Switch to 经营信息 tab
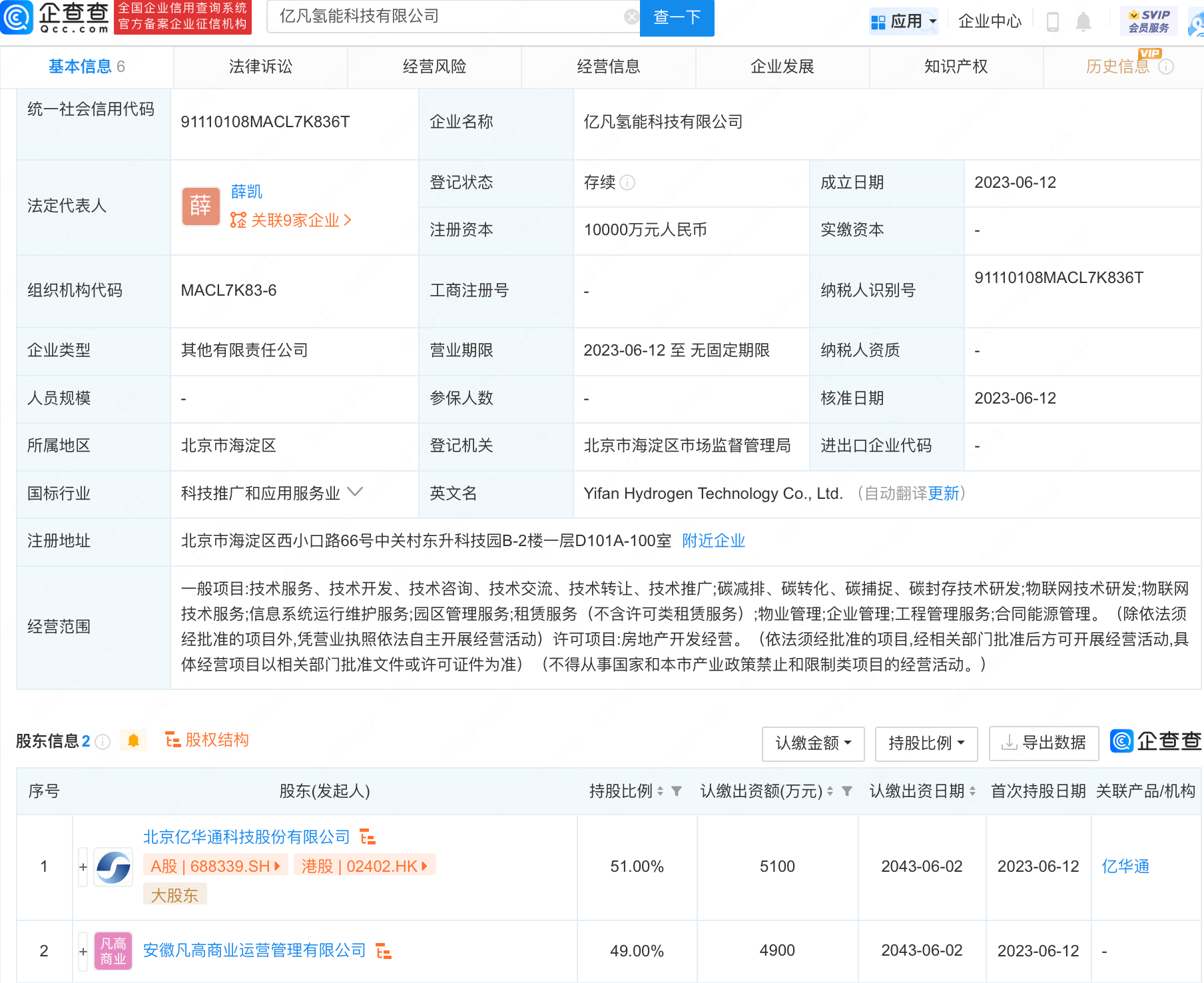 coord(608,67)
